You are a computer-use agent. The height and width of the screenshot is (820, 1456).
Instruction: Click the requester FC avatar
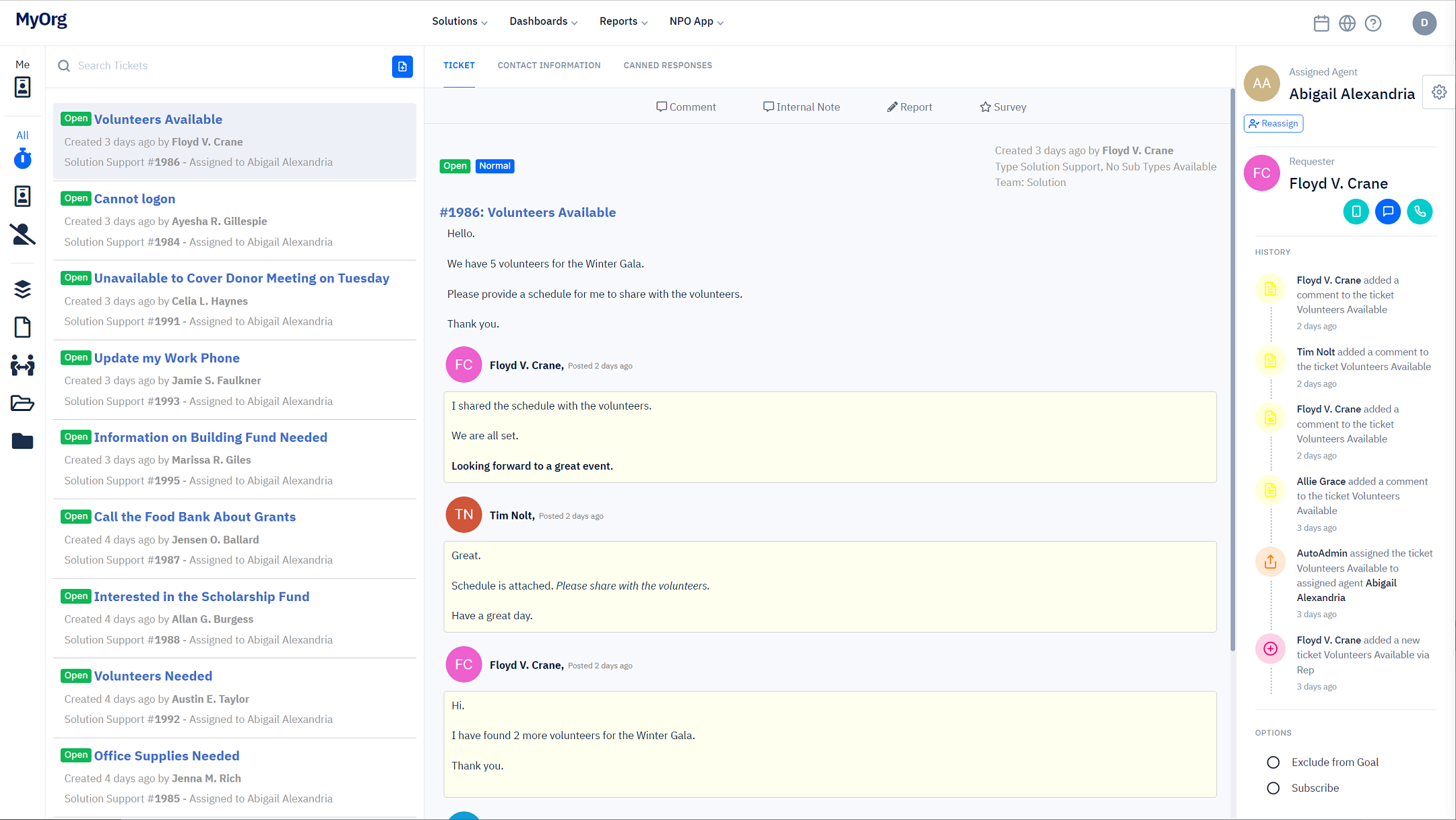click(x=1261, y=173)
